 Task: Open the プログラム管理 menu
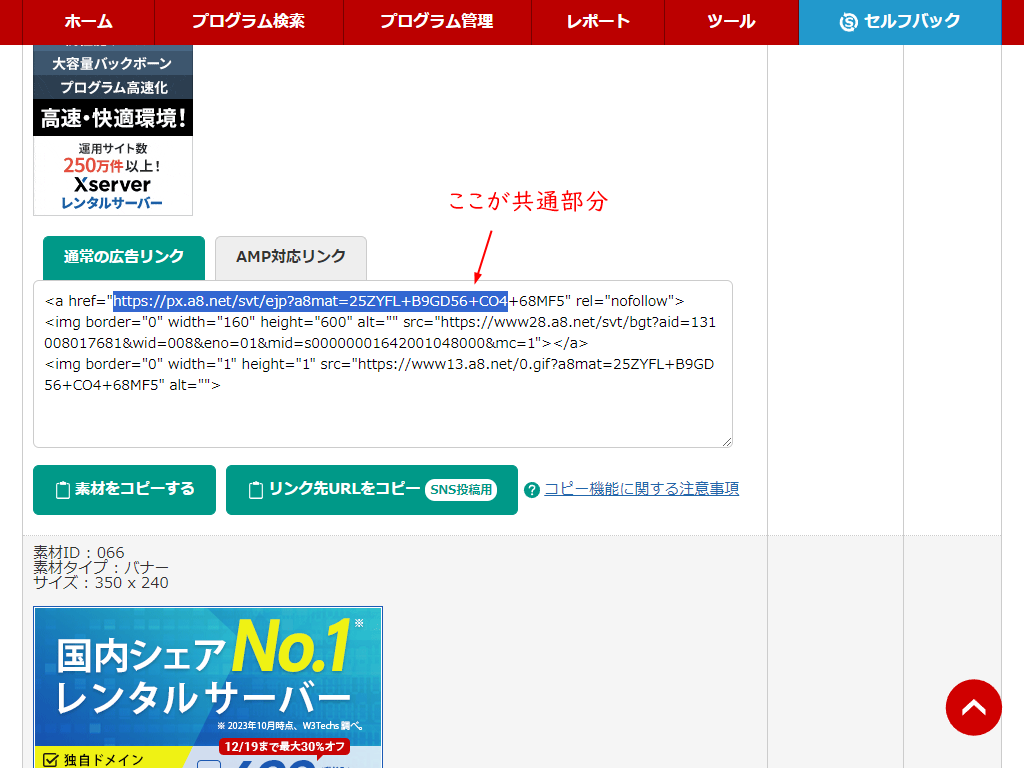coord(437,21)
